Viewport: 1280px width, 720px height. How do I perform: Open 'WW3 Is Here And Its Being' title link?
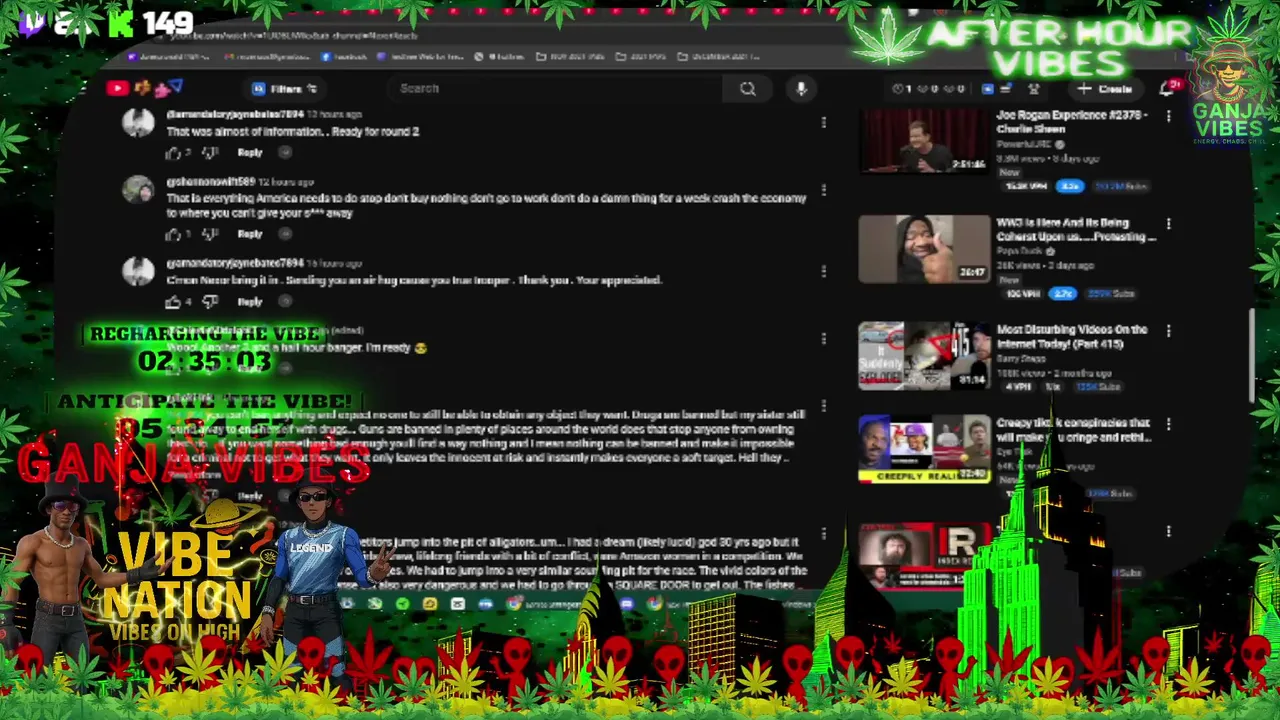[x=1075, y=230]
